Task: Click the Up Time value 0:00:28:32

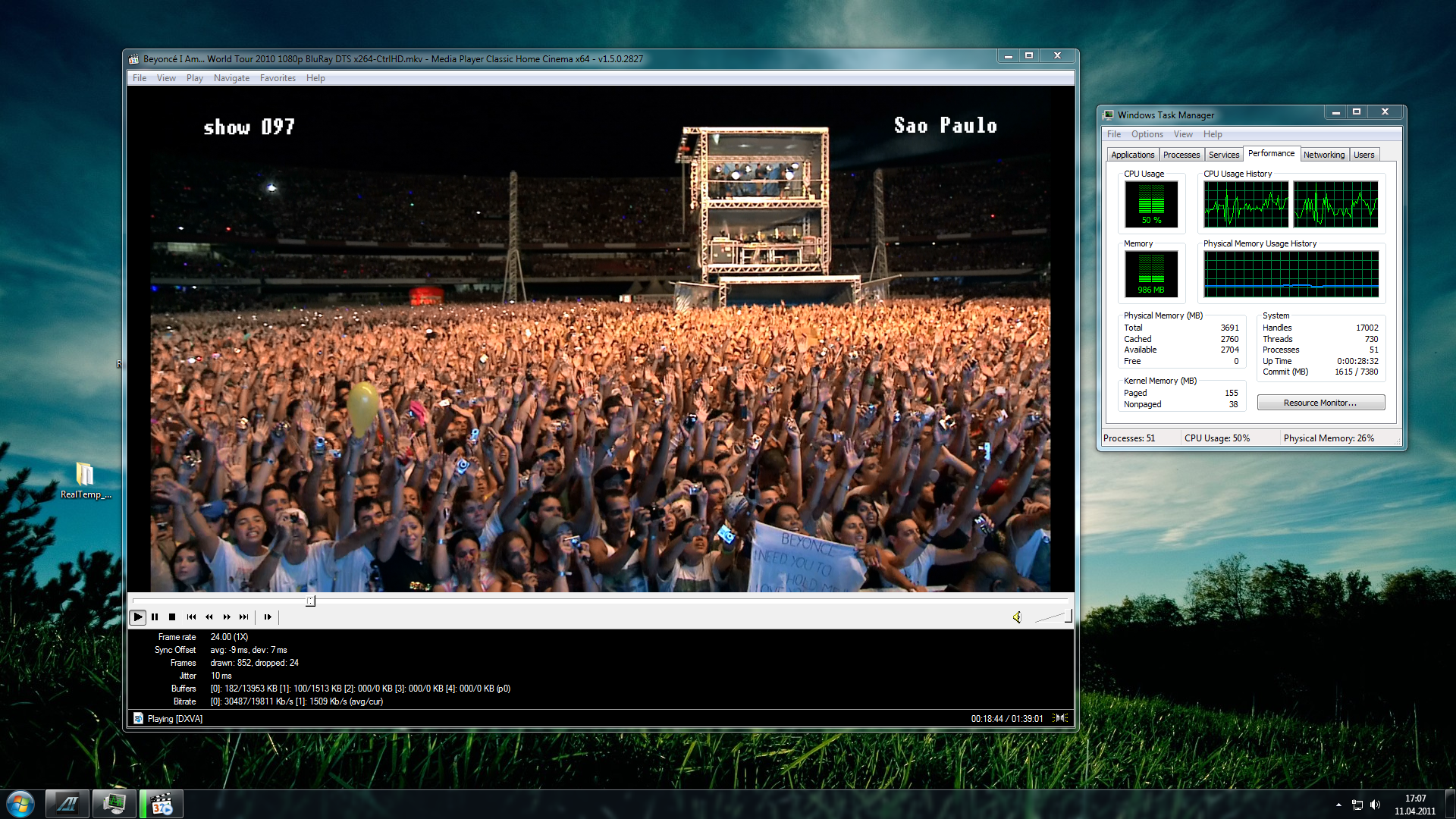Action: click(1357, 361)
